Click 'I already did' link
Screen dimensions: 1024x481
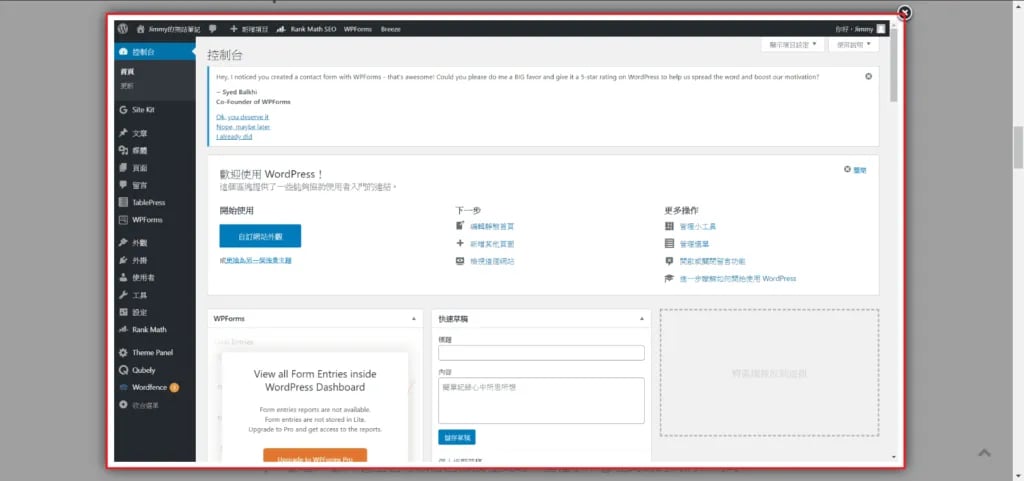234,136
